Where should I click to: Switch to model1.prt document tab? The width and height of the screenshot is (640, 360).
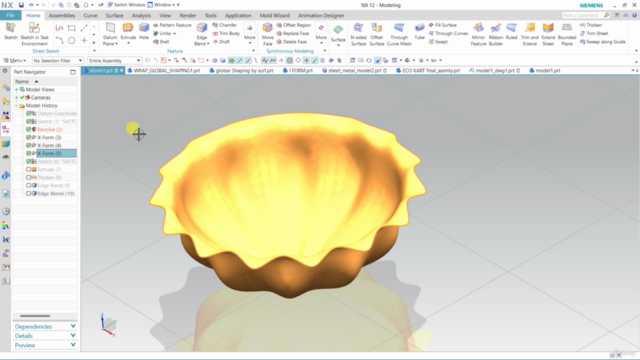click(x=544, y=71)
